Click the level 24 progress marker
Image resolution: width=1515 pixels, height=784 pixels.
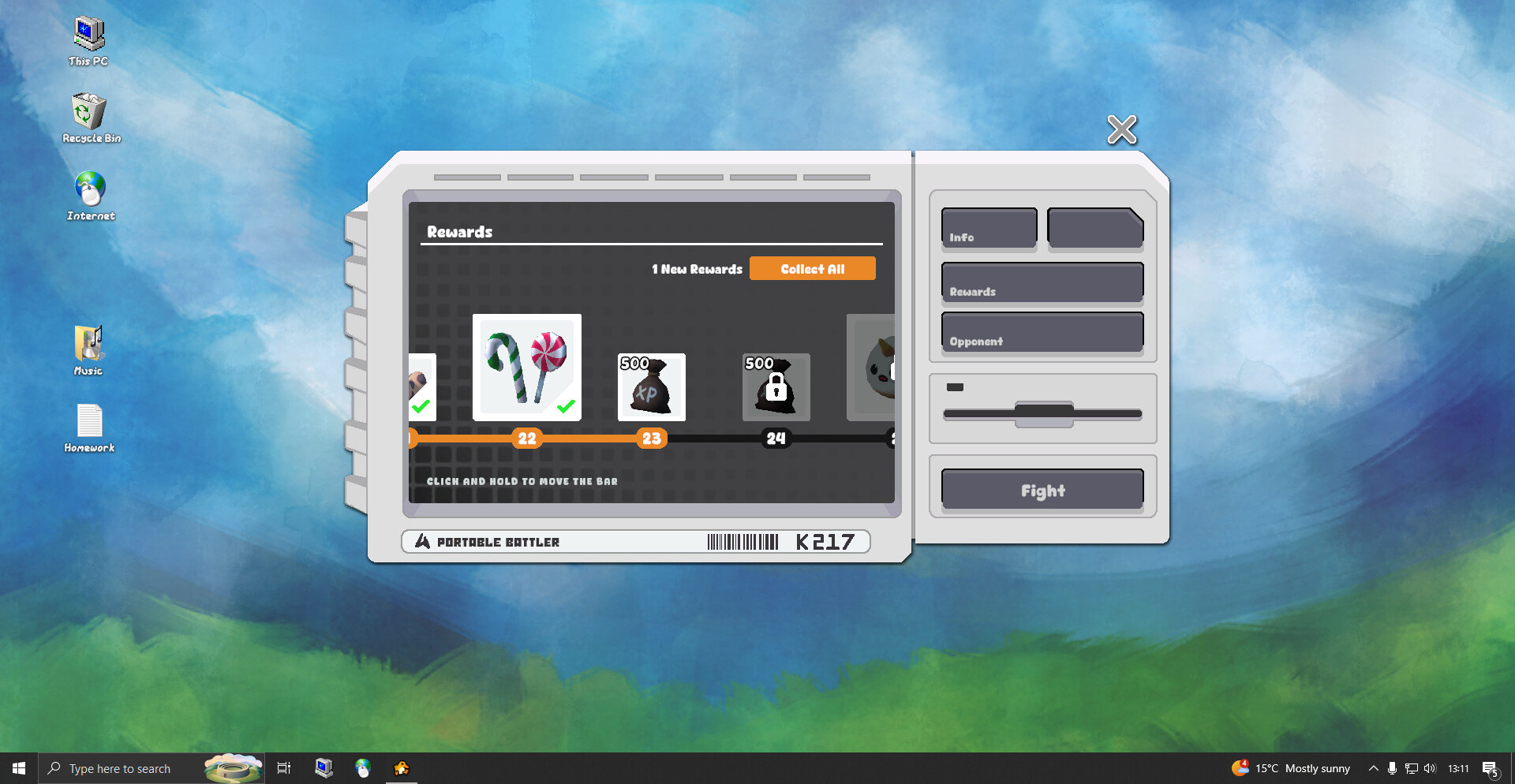click(x=776, y=439)
